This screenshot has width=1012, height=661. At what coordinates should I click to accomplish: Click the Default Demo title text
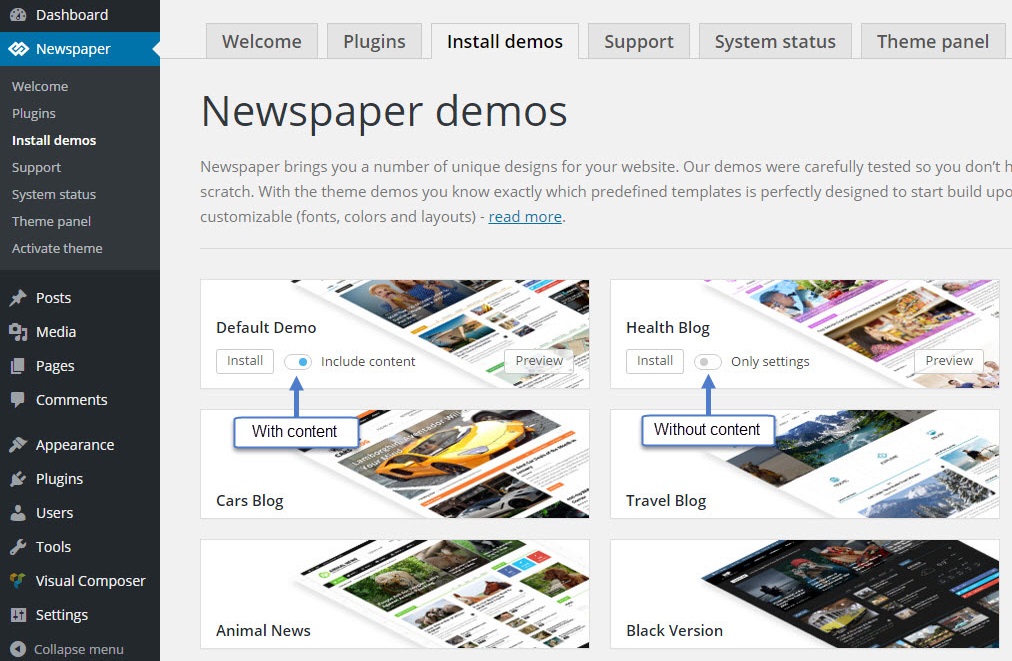tap(266, 327)
